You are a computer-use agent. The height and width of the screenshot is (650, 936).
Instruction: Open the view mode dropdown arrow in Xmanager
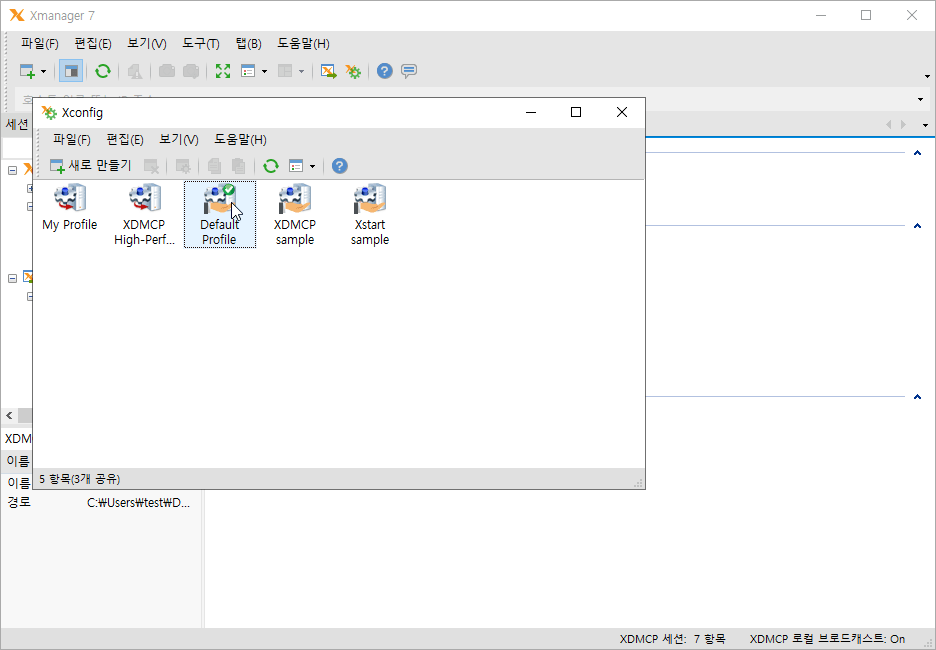pyautogui.click(x=264, y=72)
